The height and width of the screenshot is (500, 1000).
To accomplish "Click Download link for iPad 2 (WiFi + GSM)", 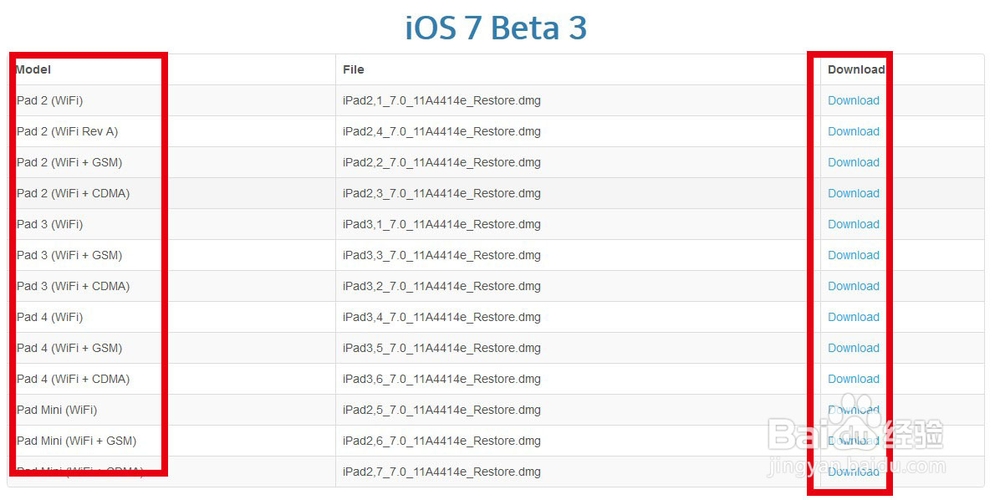I will (853, 163).
